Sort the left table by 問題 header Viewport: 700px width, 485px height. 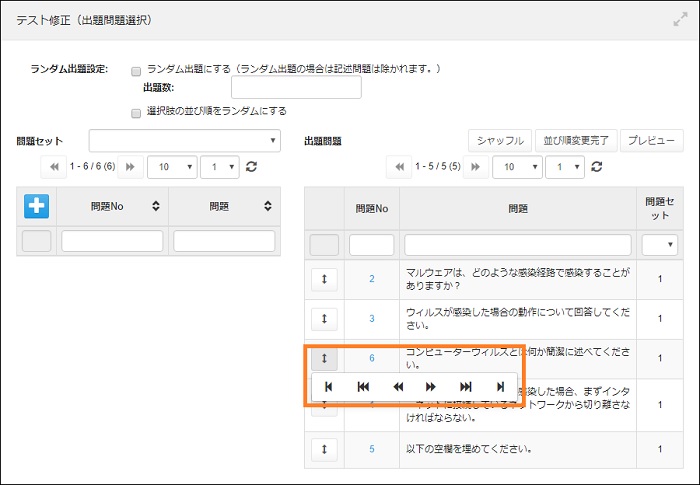click(224, 206)
